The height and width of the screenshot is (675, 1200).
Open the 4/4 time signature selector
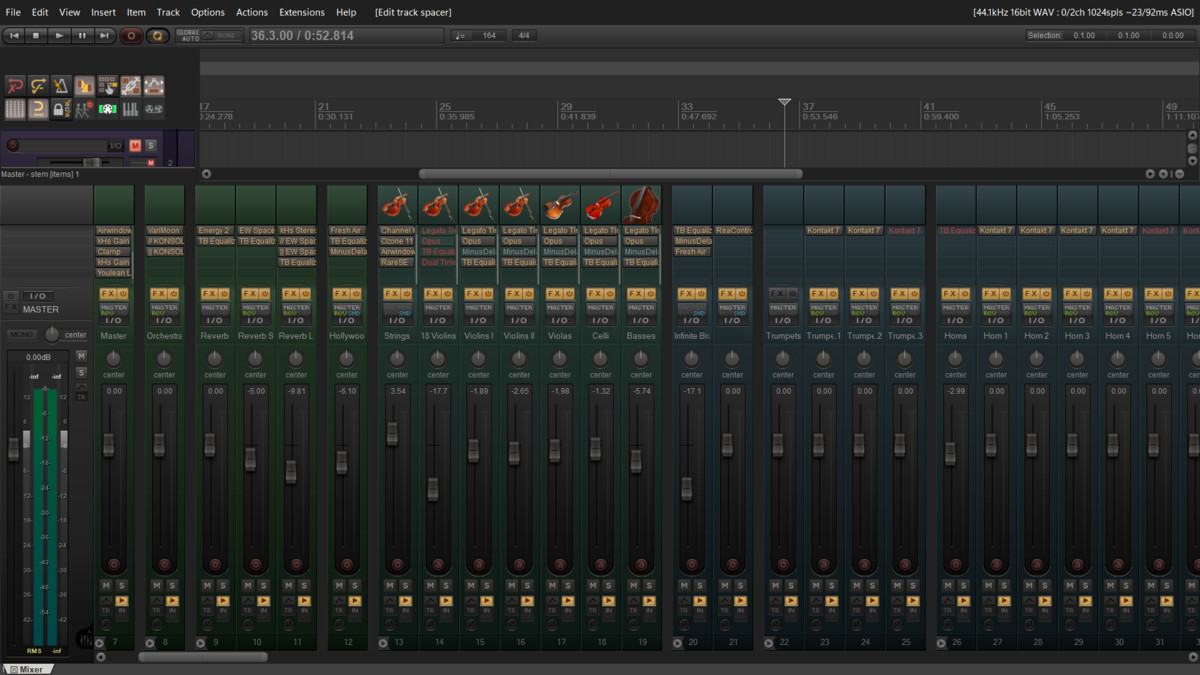[x=523, y=35]
